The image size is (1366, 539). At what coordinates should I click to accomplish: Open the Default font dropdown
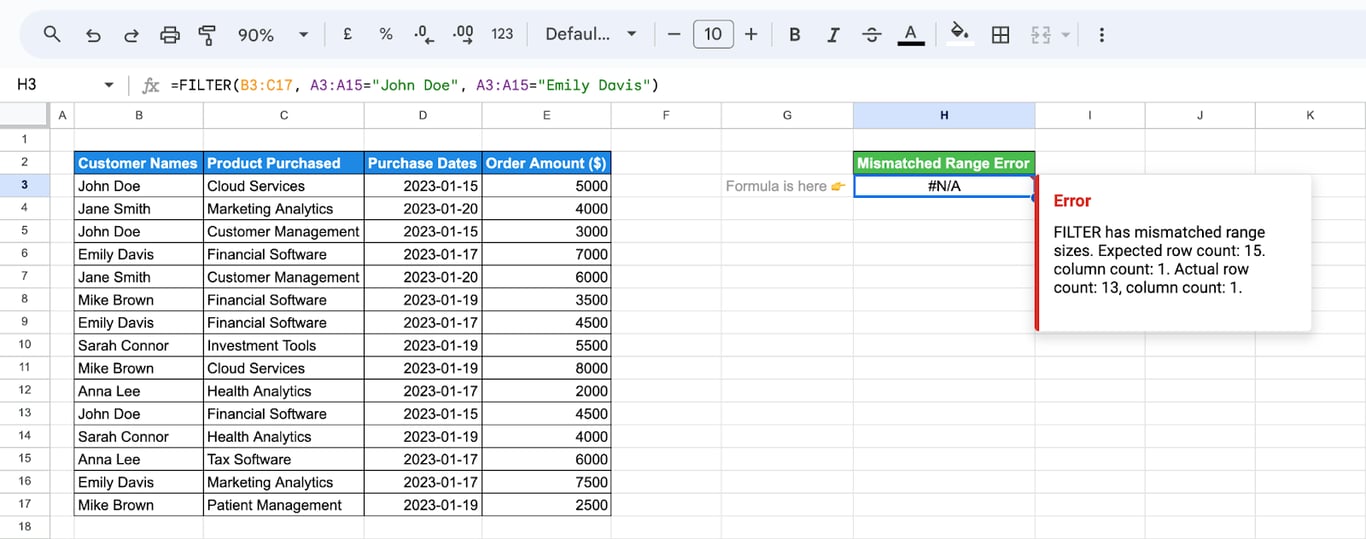[x=590, y=34]
